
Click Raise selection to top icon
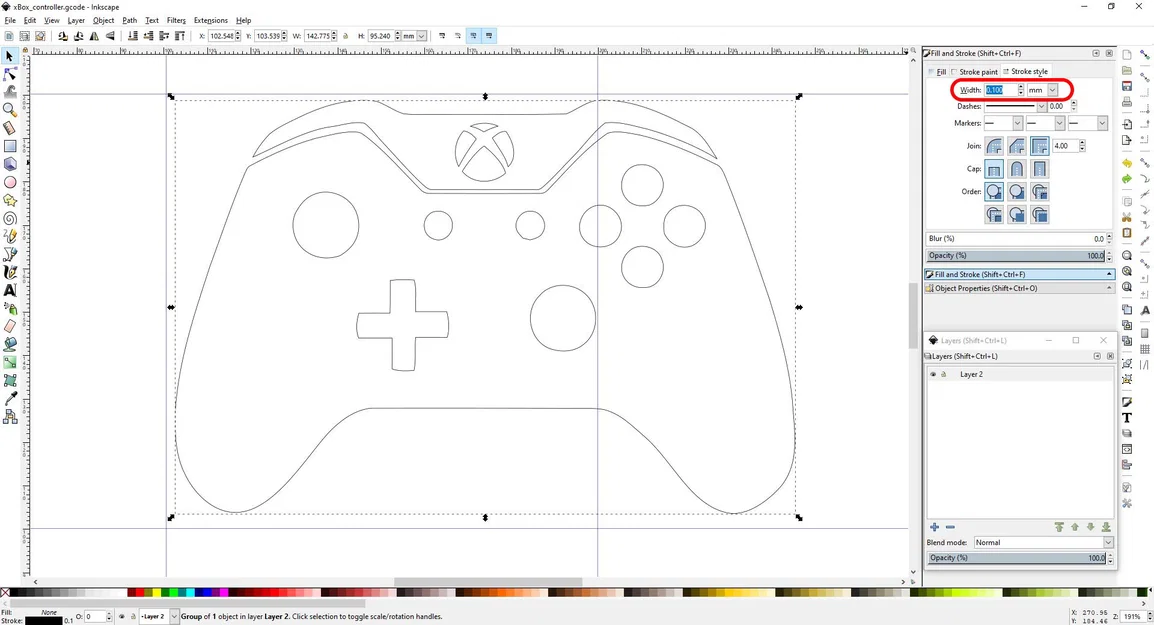(x=180, y=35)
